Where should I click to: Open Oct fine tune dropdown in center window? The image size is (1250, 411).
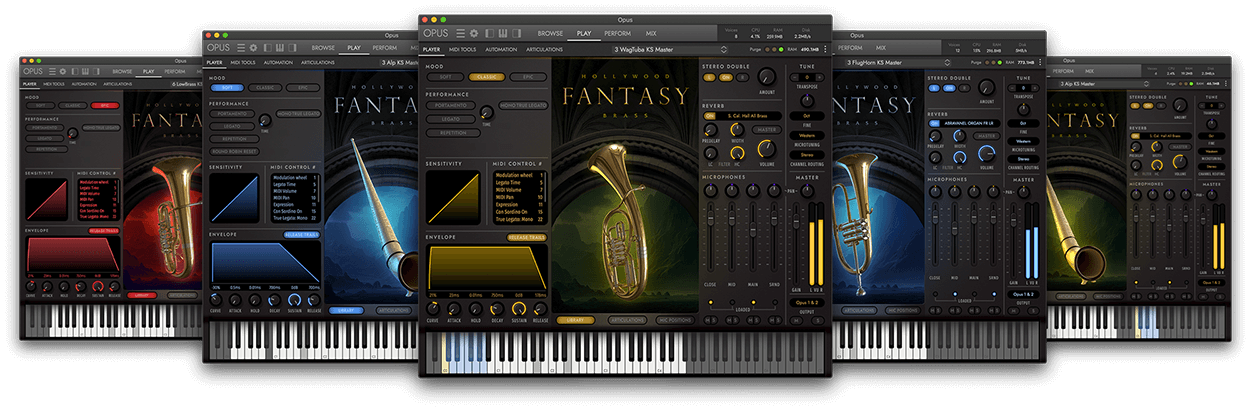click(807, 116)
